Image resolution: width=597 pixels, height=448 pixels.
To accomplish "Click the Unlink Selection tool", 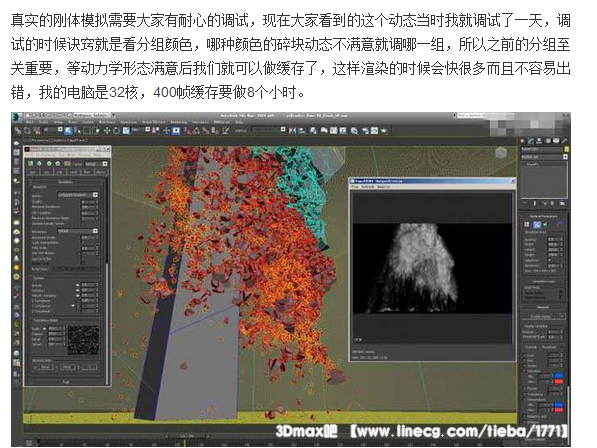I will coord(27,131).
